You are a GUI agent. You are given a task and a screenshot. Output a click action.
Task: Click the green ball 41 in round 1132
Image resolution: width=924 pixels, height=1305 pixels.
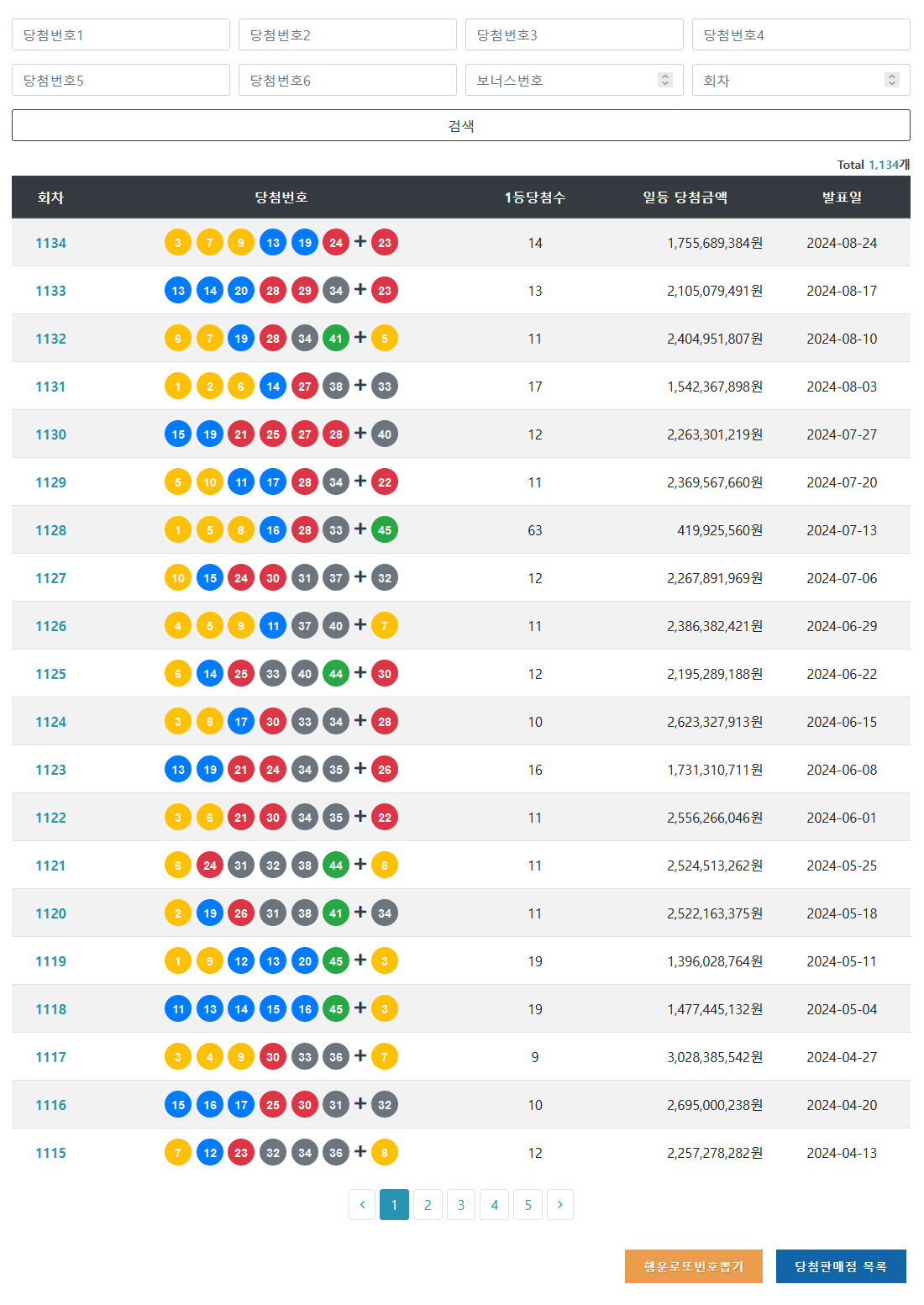click(336, 339)
